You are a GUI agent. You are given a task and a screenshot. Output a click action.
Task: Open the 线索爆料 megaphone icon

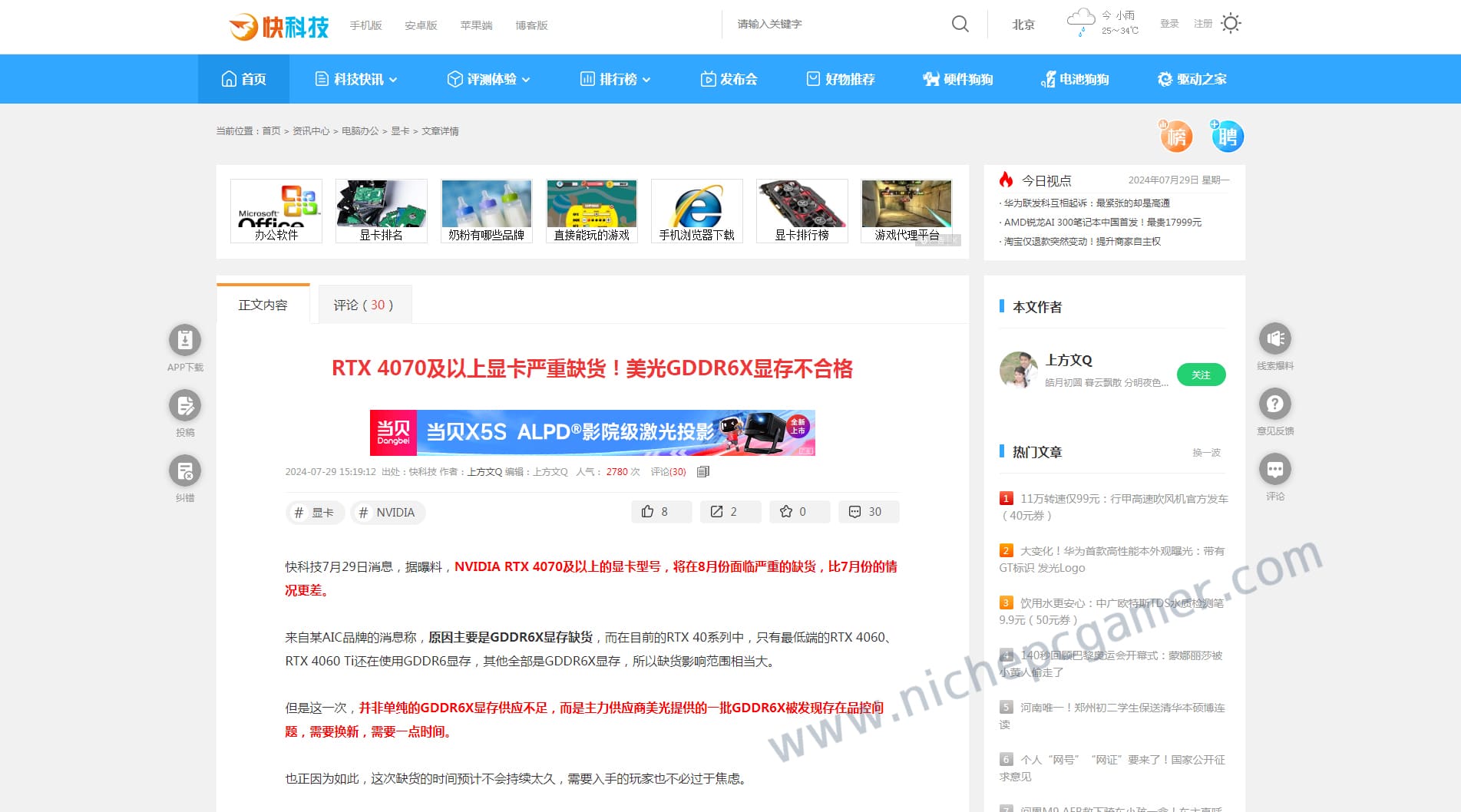(x=1275, y=338)
